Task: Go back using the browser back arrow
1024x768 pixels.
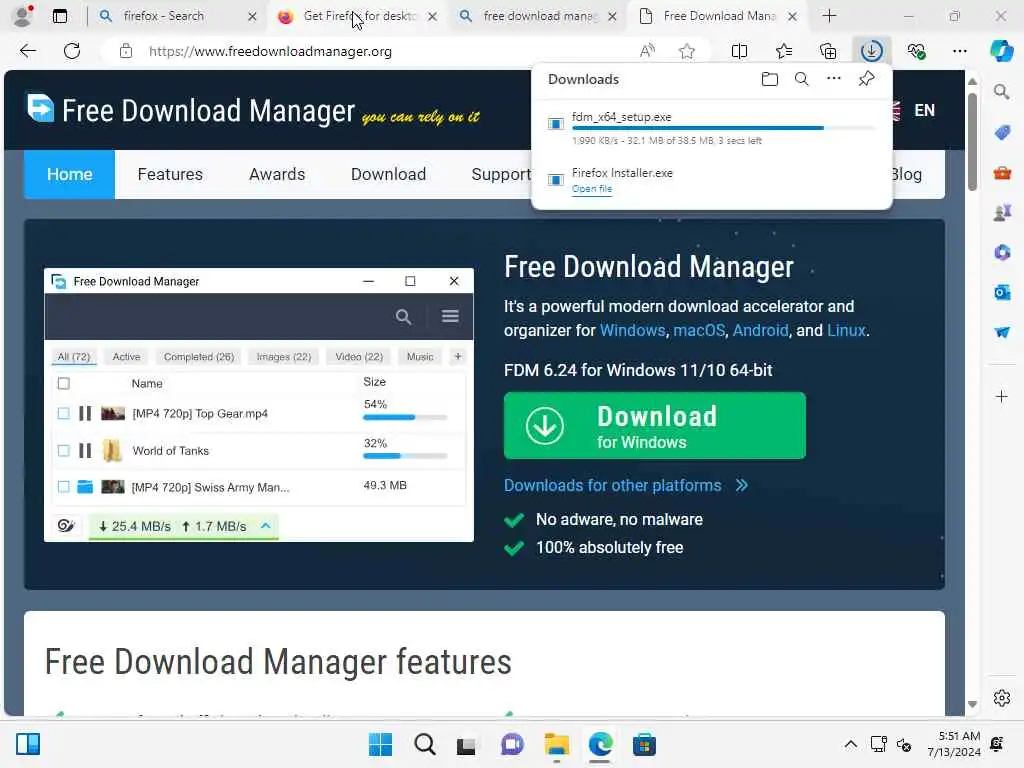Action: [27, 51]
